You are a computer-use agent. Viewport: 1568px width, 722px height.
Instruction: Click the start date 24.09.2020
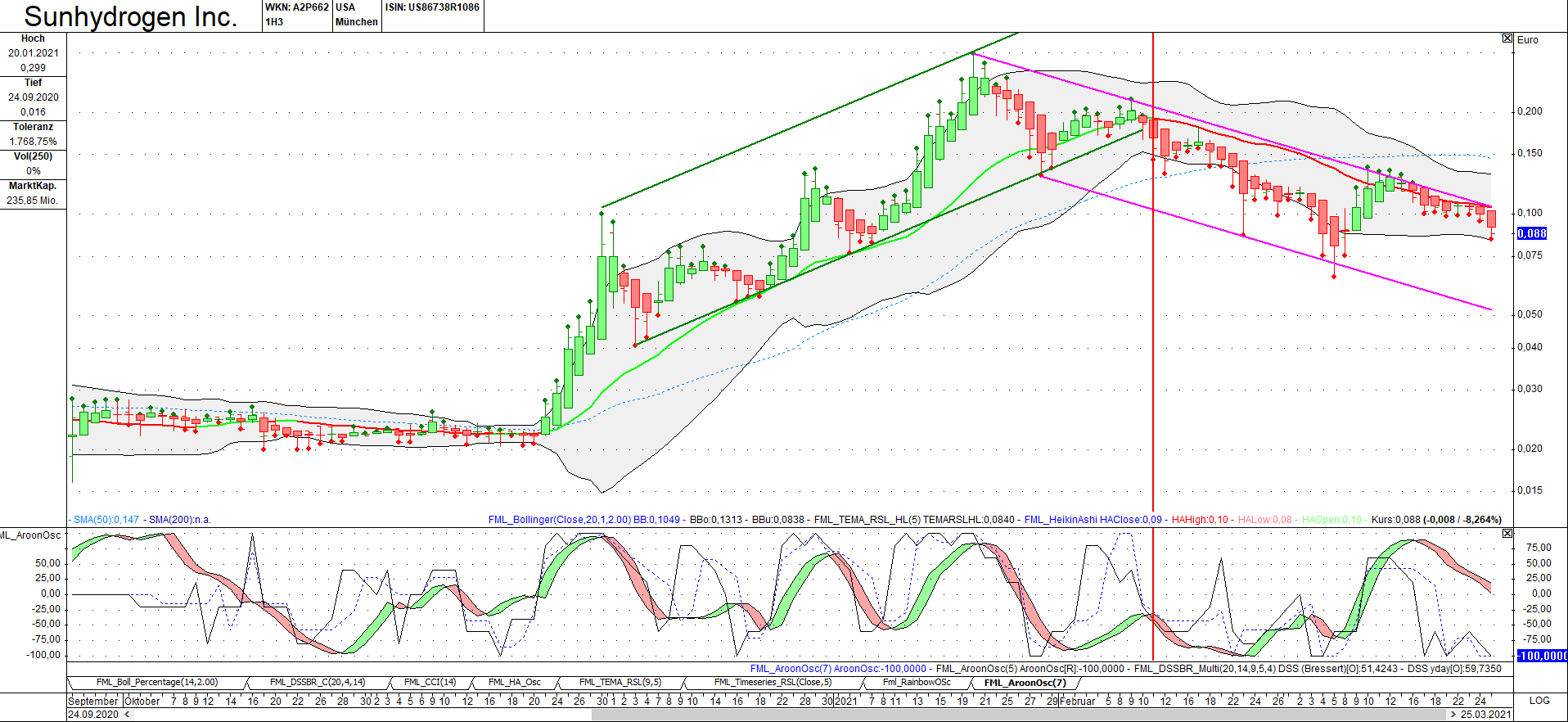93,715
